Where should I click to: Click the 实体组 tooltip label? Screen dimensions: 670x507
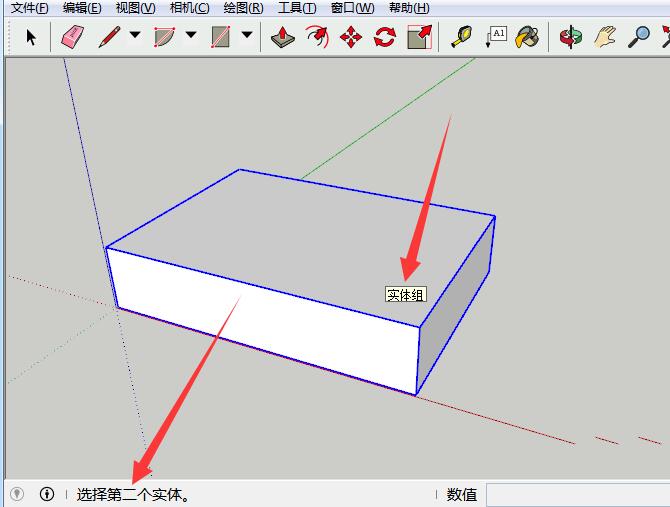coord(406,295)
